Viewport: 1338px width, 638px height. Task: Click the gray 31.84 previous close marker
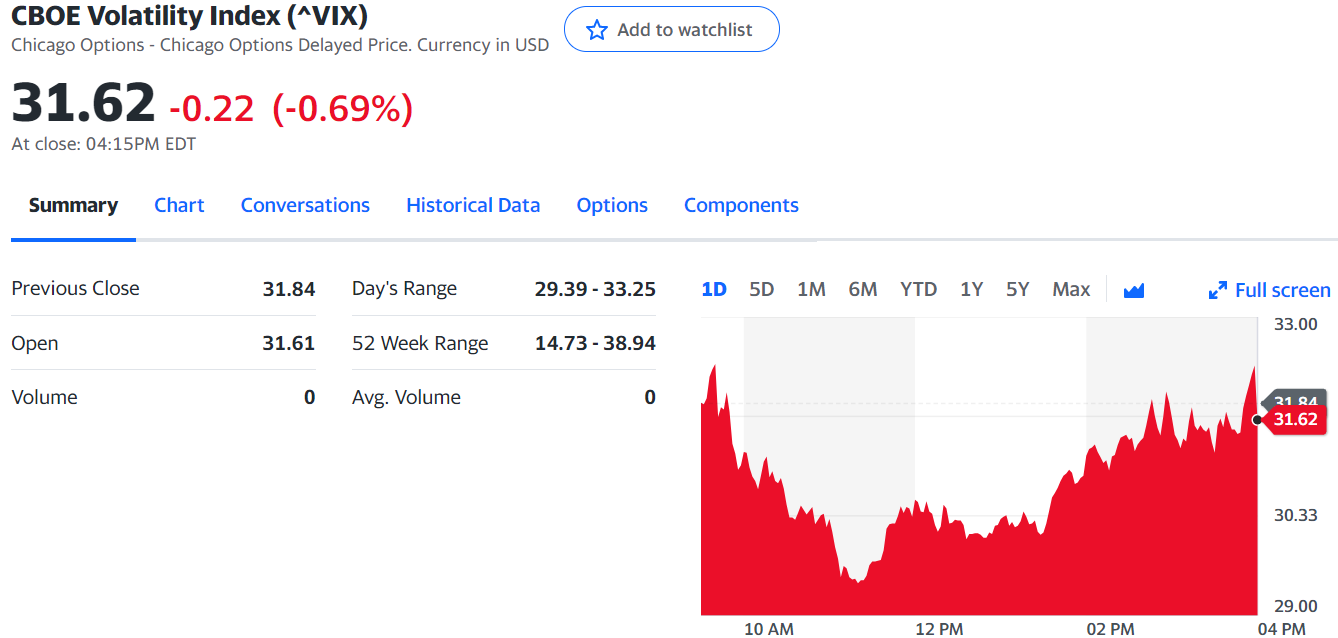[1297, 397]
